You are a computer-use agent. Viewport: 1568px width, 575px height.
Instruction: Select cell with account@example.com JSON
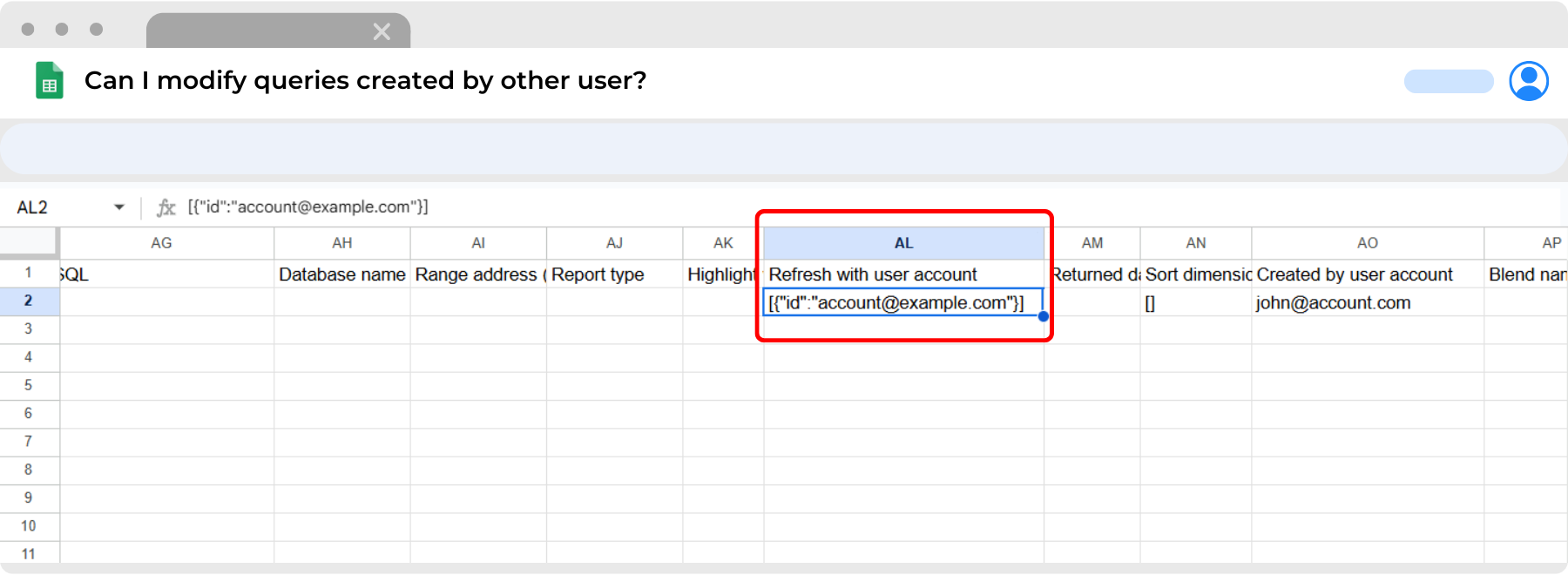tap(903, 302)
